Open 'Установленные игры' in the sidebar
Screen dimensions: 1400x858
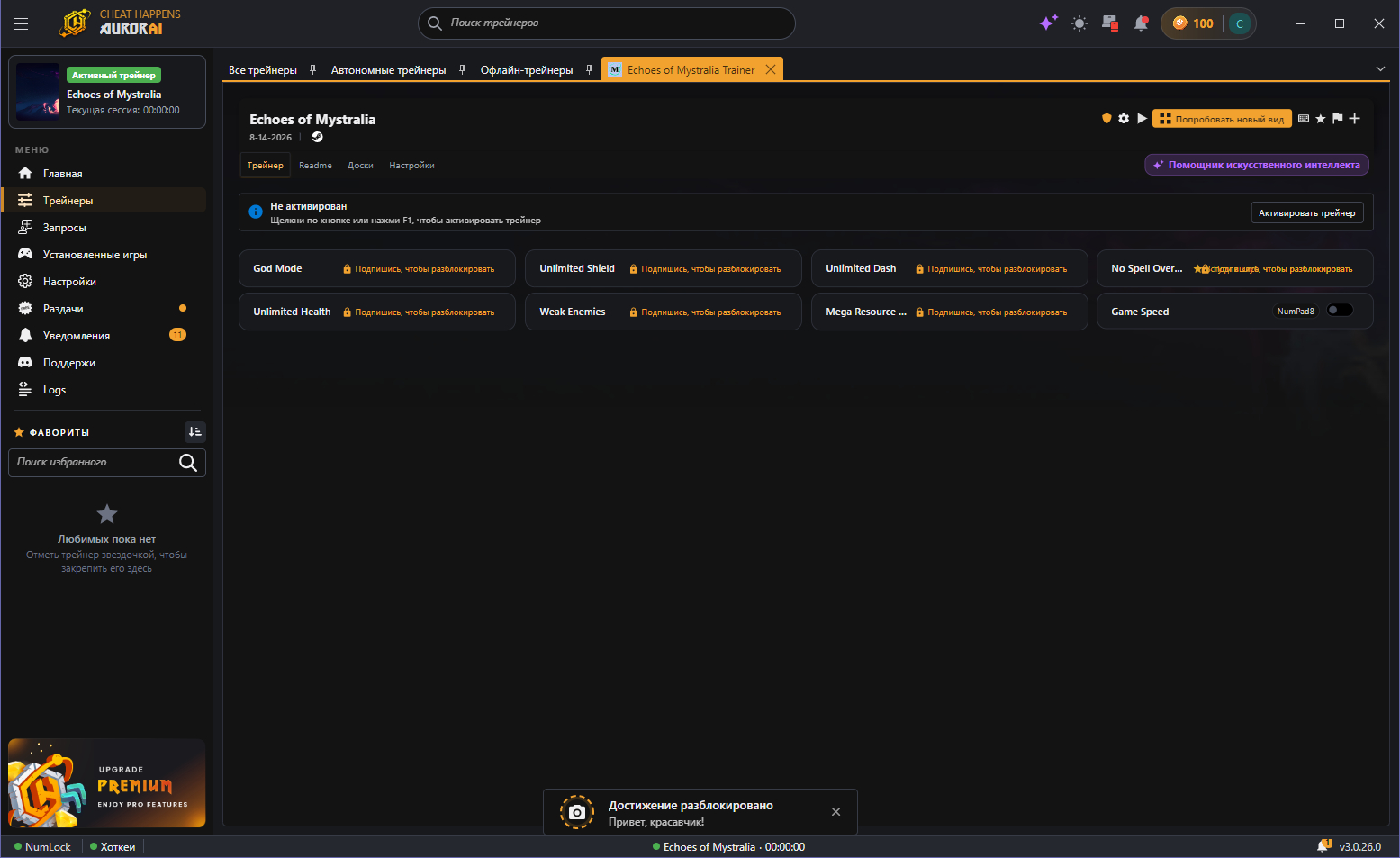click(105, 254)
